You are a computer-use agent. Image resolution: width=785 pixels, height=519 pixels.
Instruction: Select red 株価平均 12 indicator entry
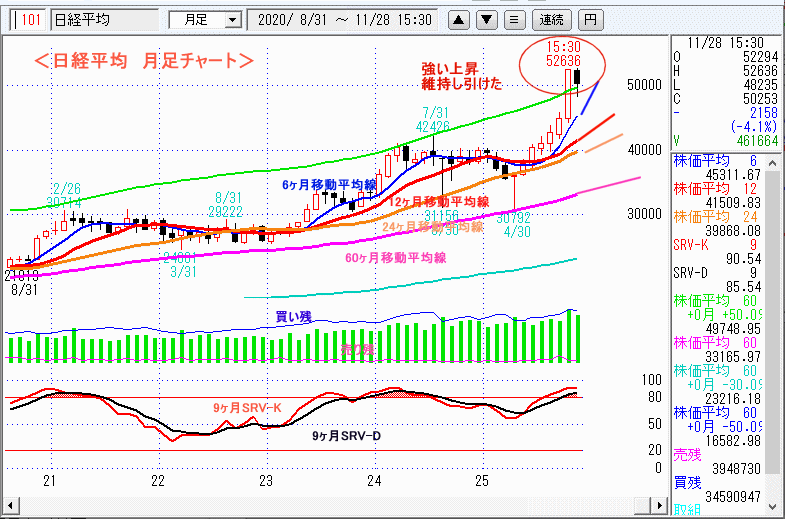pyautogui.click(x=724, y=198)
